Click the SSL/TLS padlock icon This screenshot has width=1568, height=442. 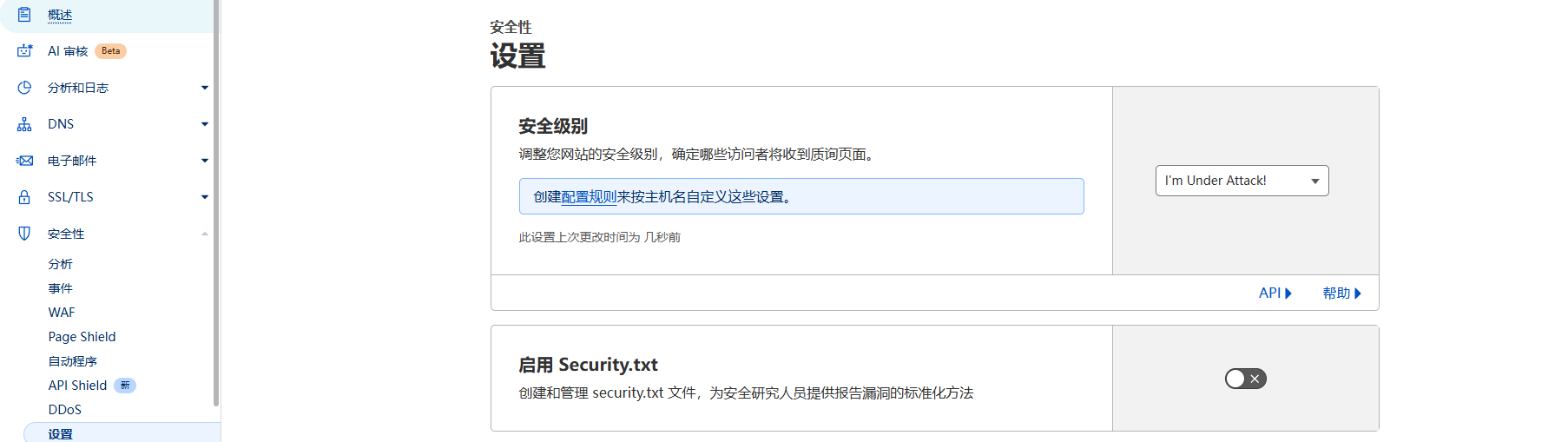click(x=24, y=197)
